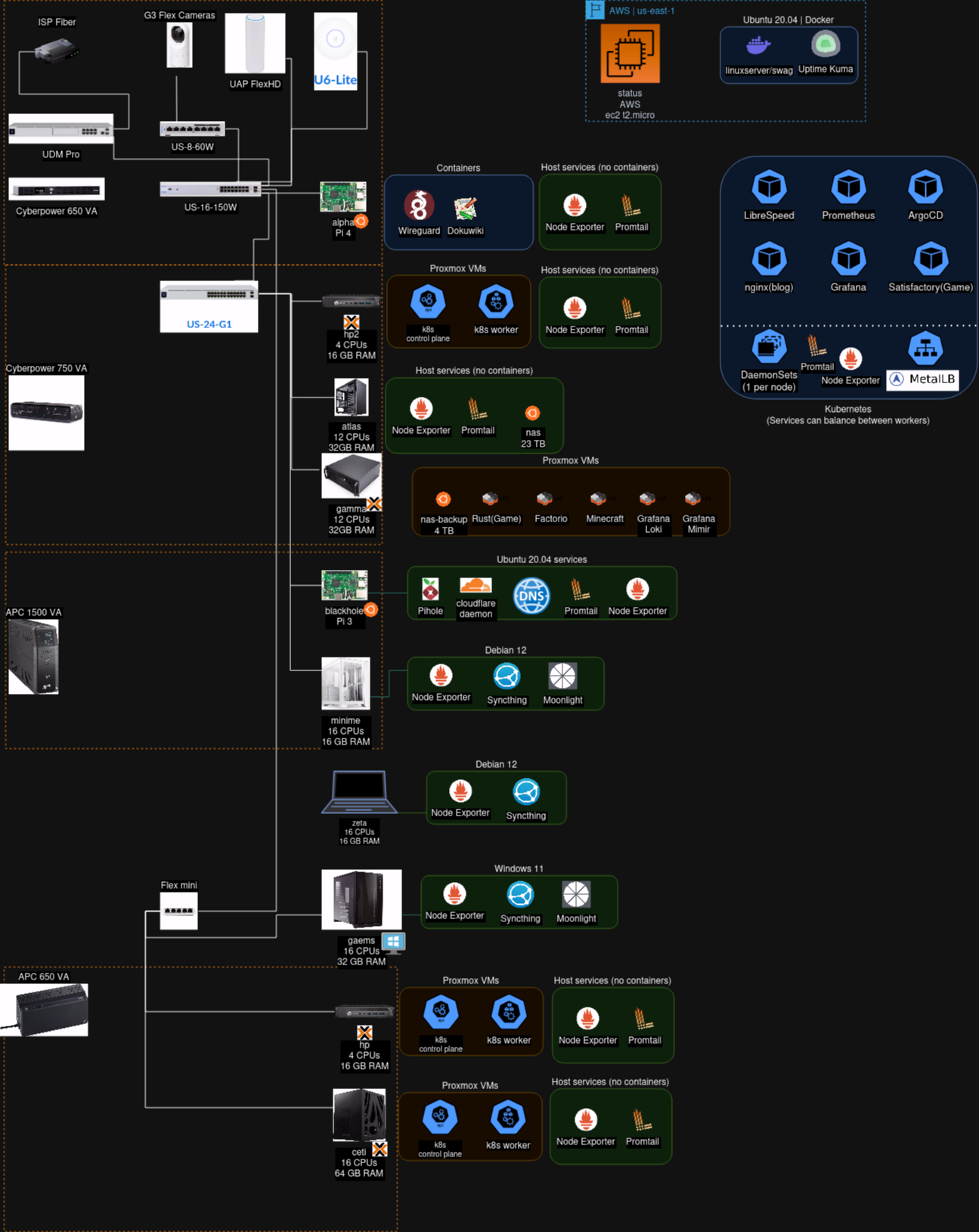
Task: Click the Grafana Mimir VM icon
Action: tap(693, 498)
